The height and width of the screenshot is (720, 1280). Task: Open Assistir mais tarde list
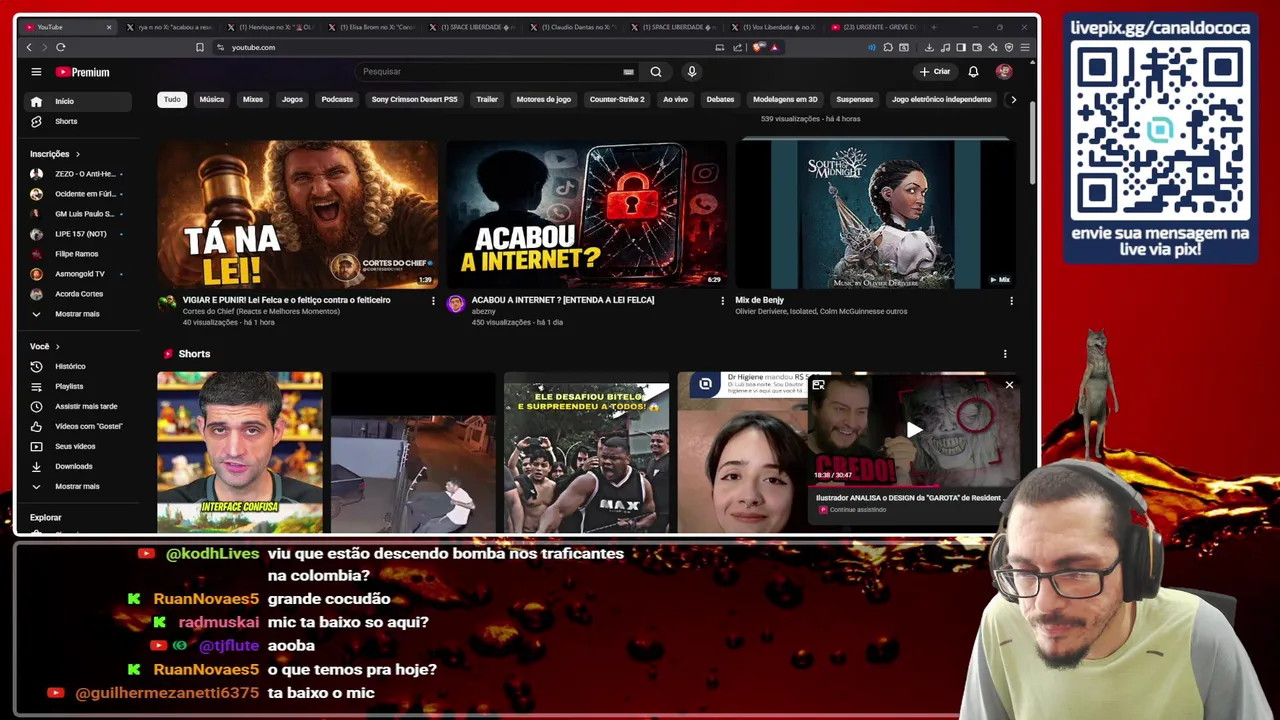[x=78, y=406]
